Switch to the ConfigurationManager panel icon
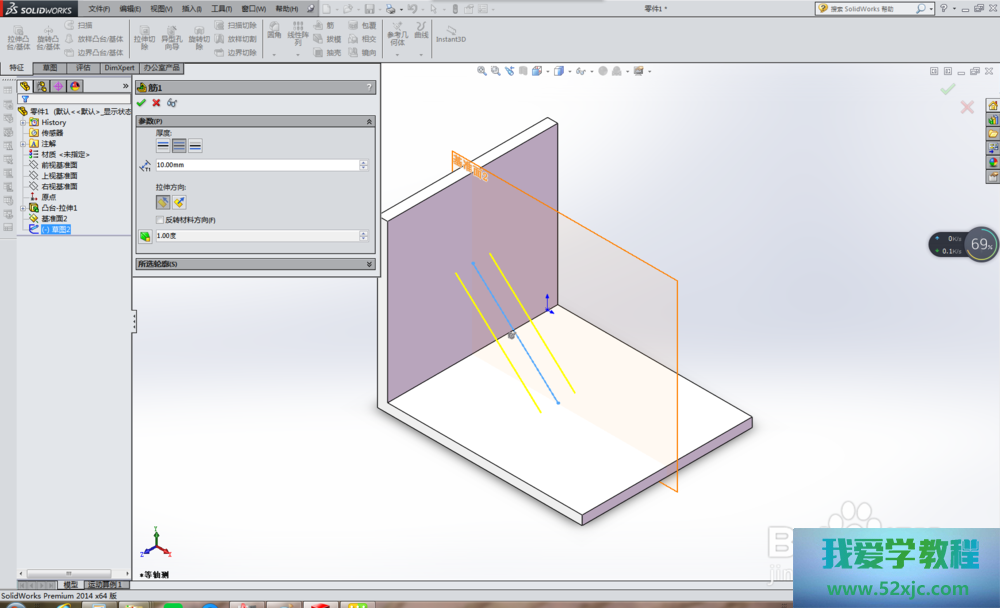Screen dimensions: 1000x608 point(58,86)
